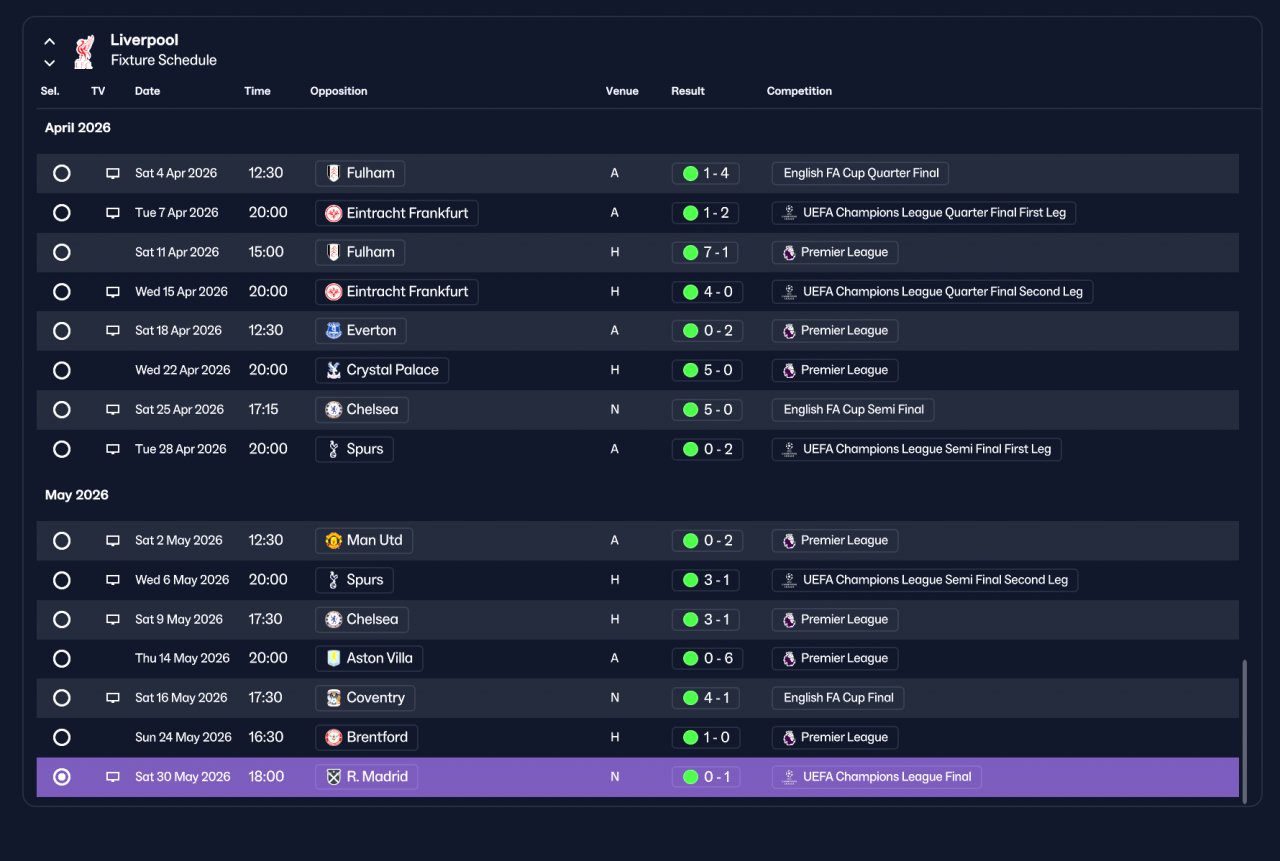The height and width of the screenshot is (861, 1280).
Task: Click the Man Utd club badge
Action: (334, 540)
